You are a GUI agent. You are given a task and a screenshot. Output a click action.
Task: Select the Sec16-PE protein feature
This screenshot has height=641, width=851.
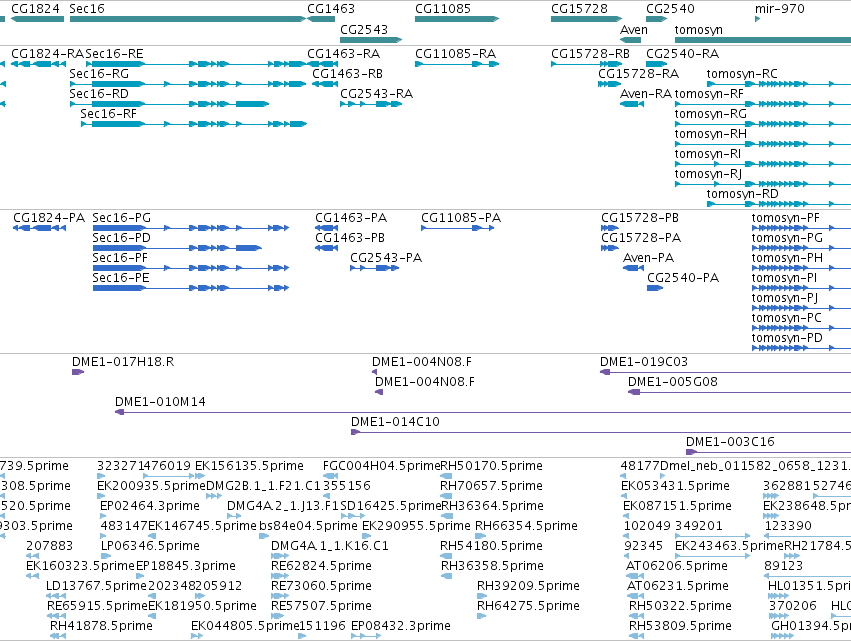[x=191, y=288]
